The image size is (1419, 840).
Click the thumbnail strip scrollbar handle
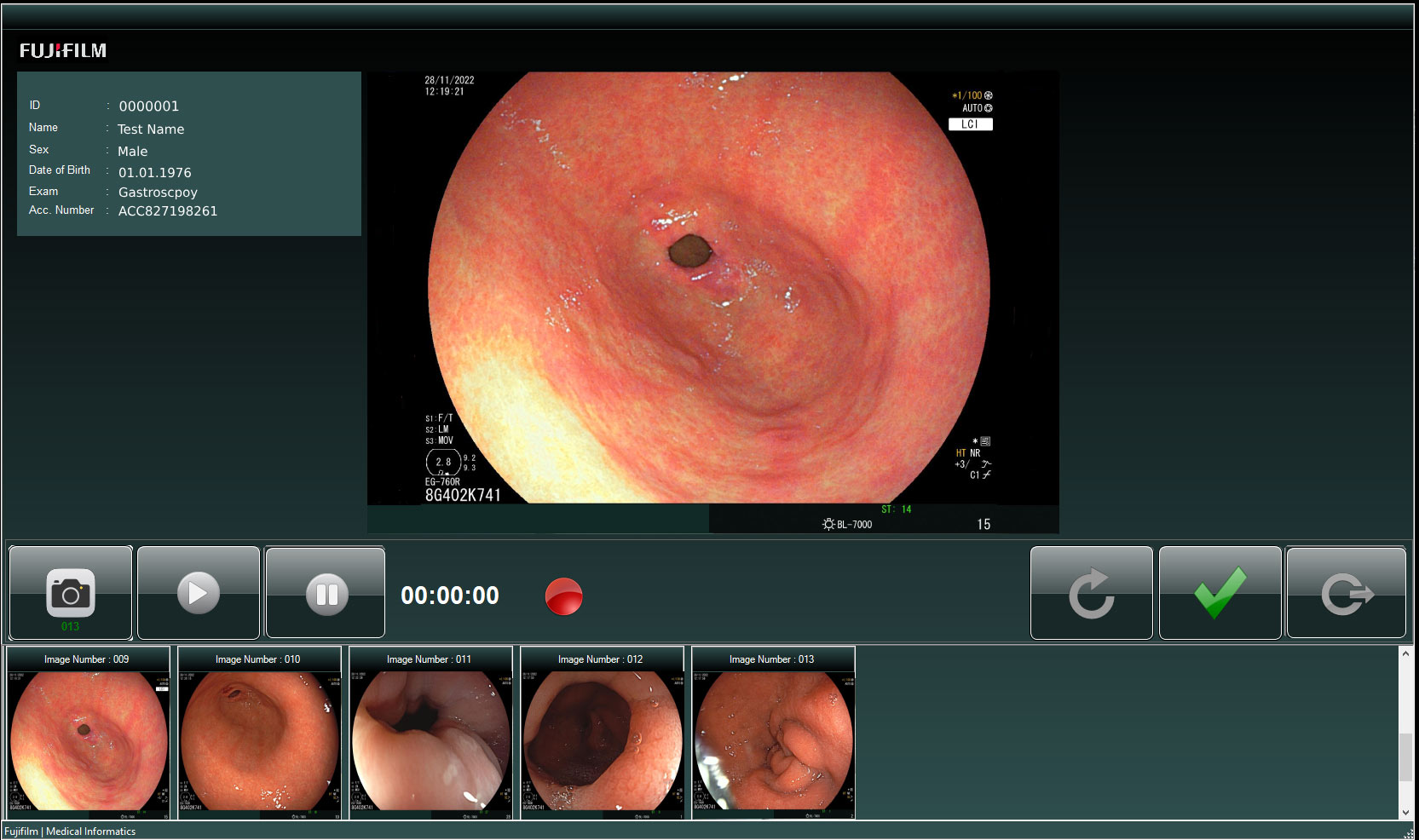[x=1405, y=756]
